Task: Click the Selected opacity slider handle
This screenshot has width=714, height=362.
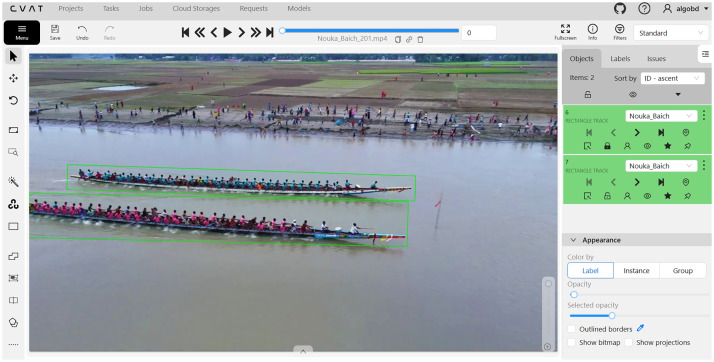Action: [612, 316]
